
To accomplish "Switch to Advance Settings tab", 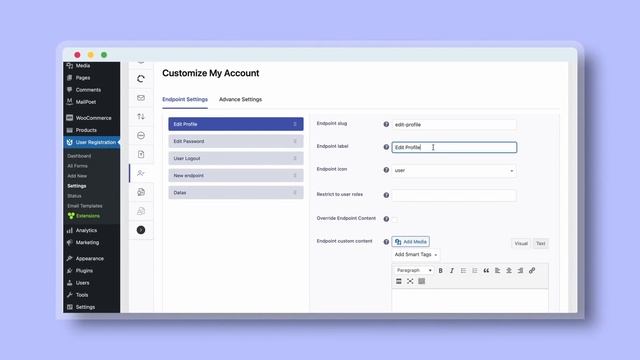I will [x=240, y=100].
